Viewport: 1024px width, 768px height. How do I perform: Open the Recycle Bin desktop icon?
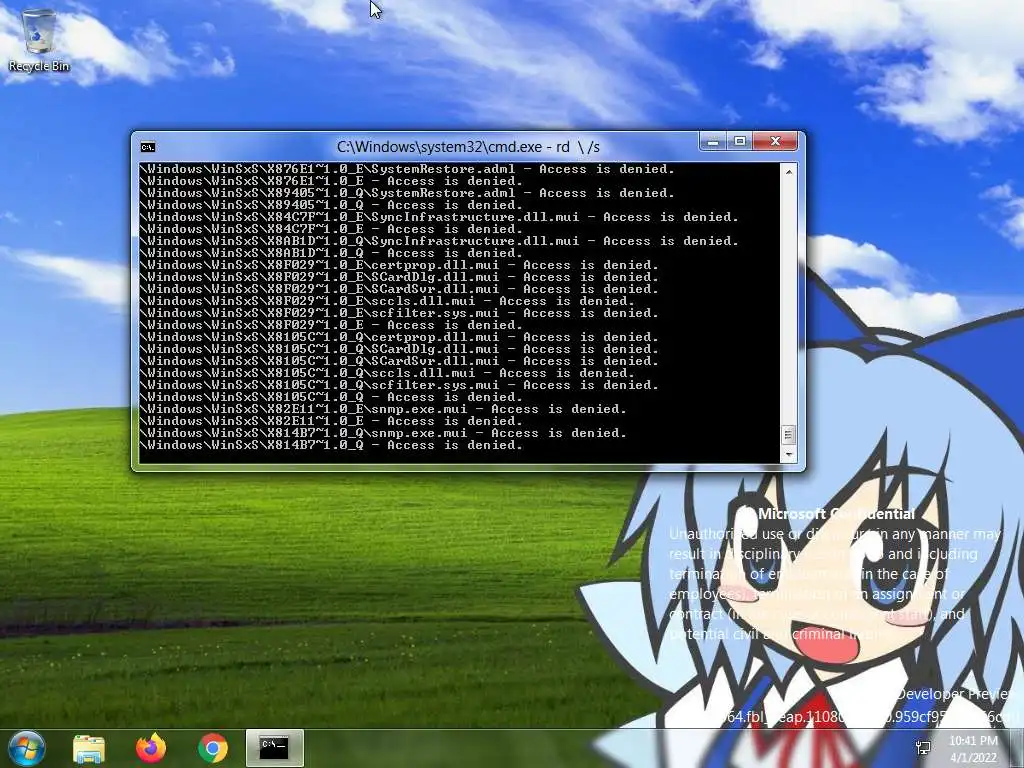pyautogui.click(x=39, y=40)
